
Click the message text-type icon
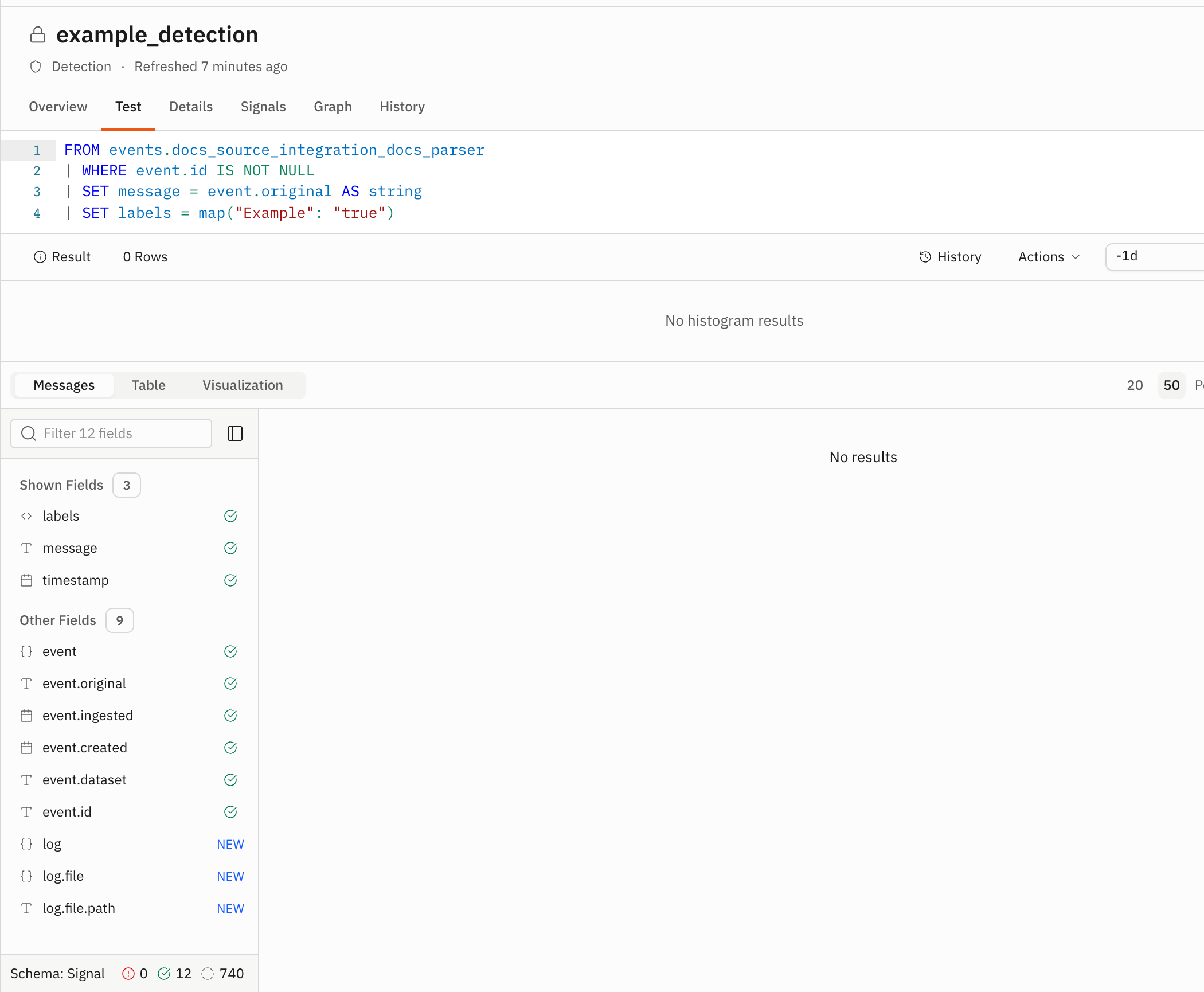coord(26,548)
